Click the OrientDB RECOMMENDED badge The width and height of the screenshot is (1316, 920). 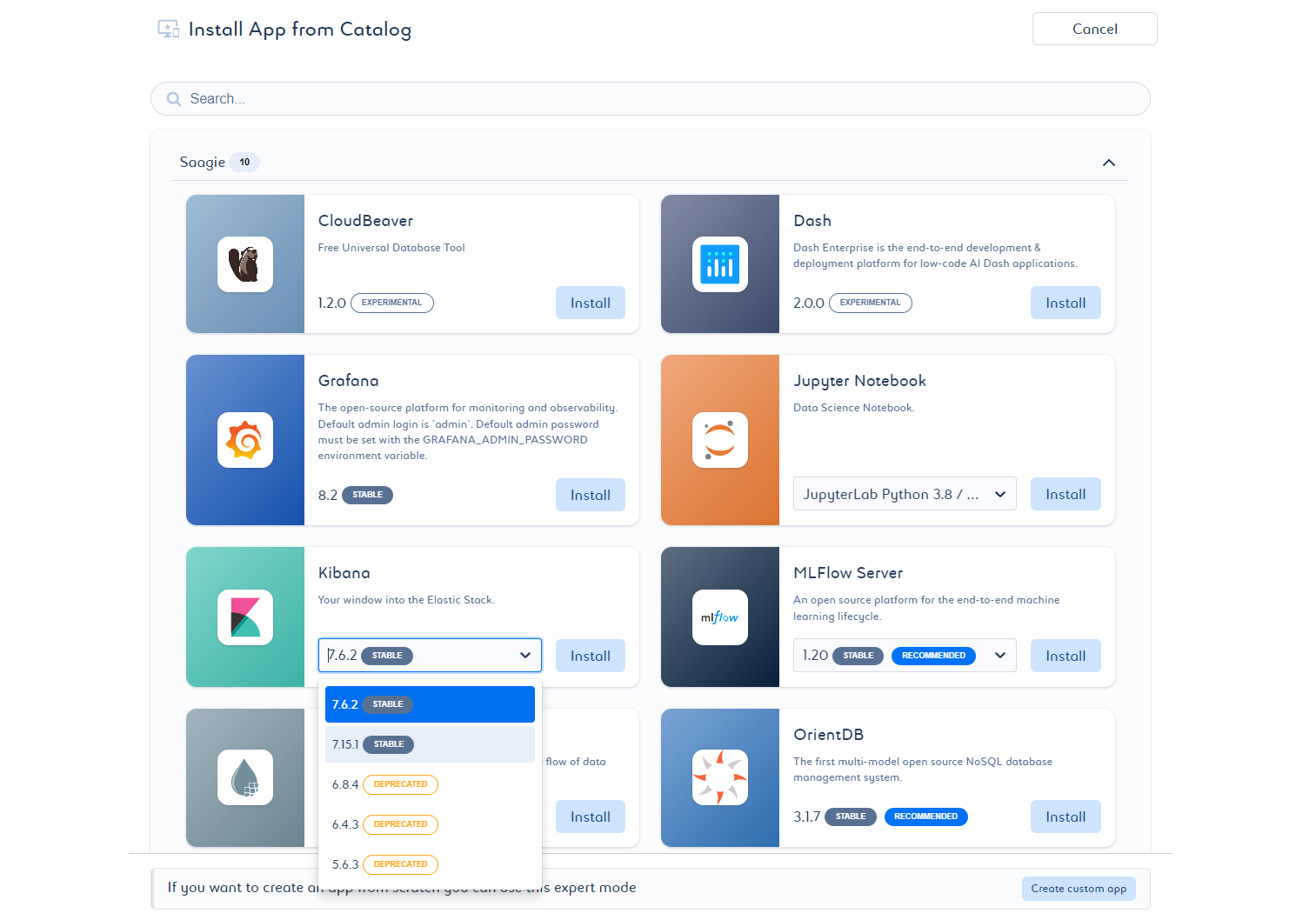[926, 817]
